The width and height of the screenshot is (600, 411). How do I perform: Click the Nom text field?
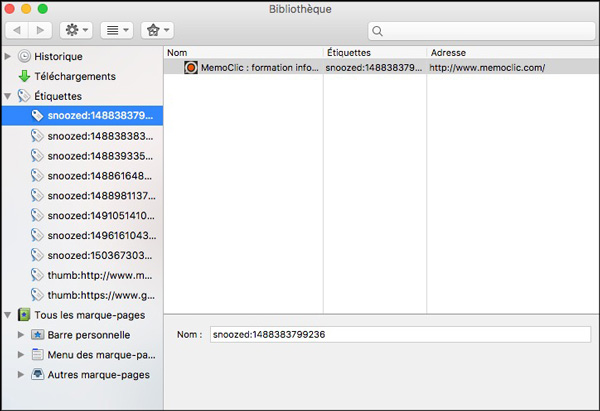point(400,335)
